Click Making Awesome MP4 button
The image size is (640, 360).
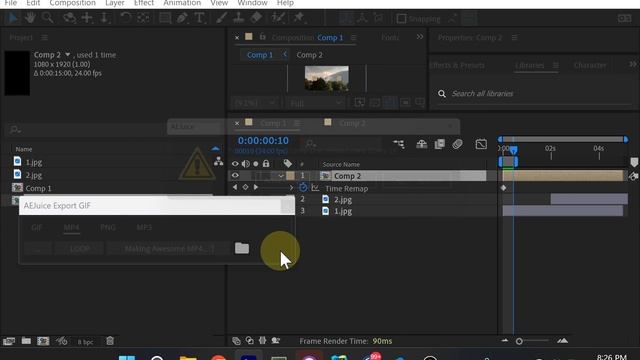(169, 248)
